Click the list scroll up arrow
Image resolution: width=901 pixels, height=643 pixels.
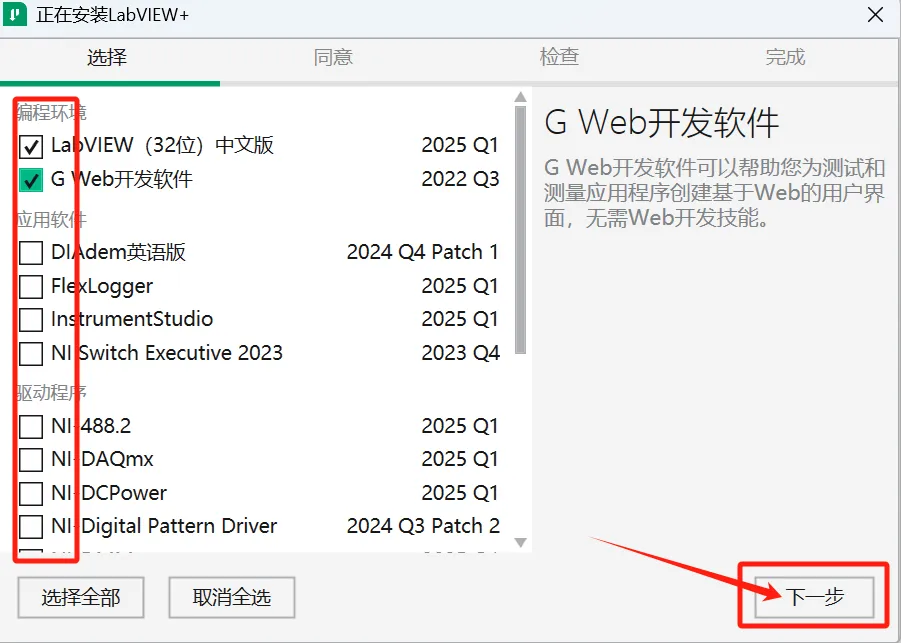click(521, 97)
